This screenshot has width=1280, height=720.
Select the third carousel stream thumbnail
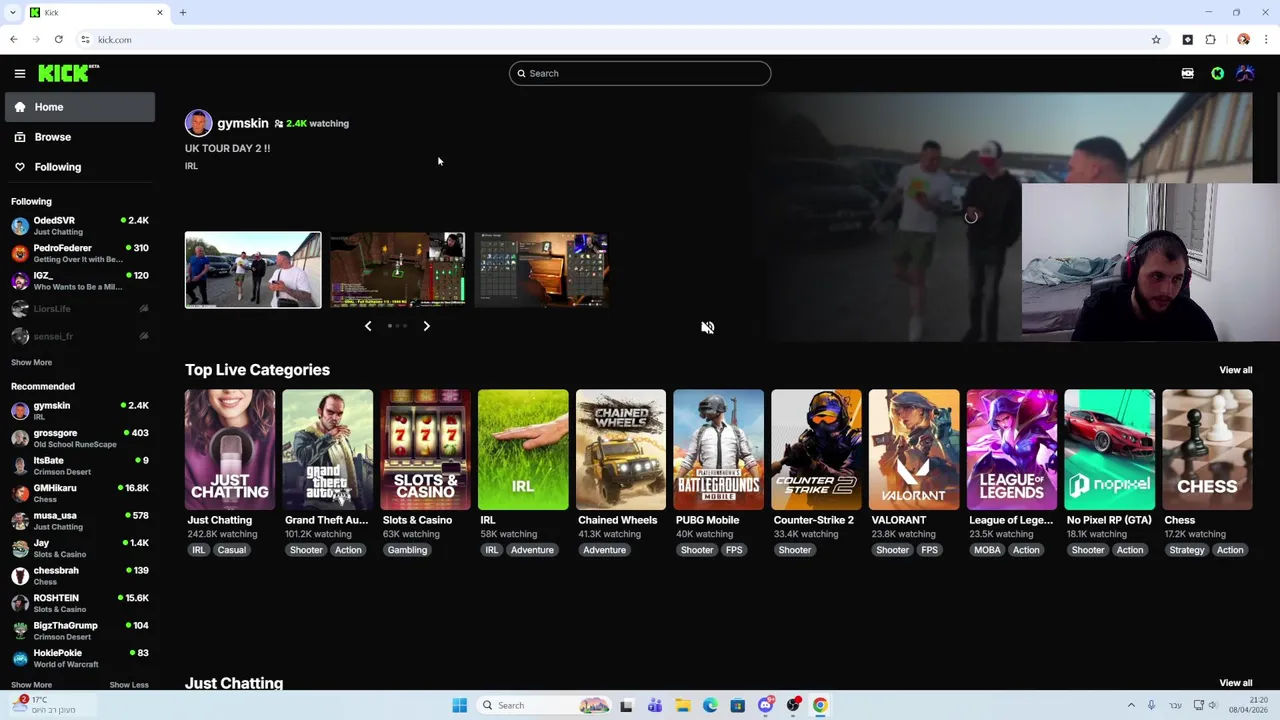tap(541, 270)
